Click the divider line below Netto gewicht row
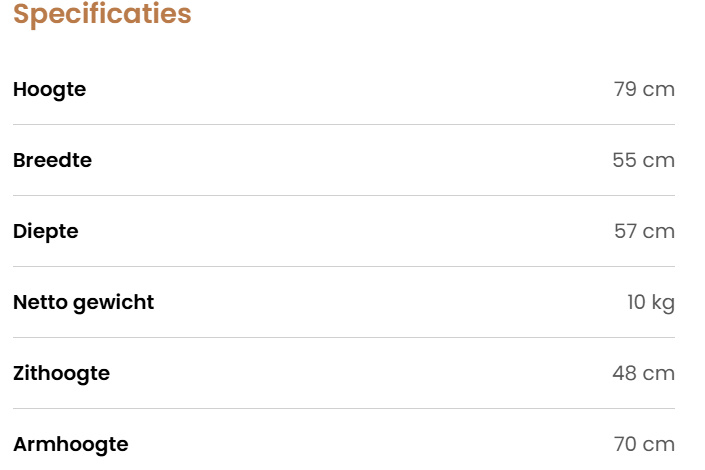Screen dimensions: 705x470 tap(344, 338)
